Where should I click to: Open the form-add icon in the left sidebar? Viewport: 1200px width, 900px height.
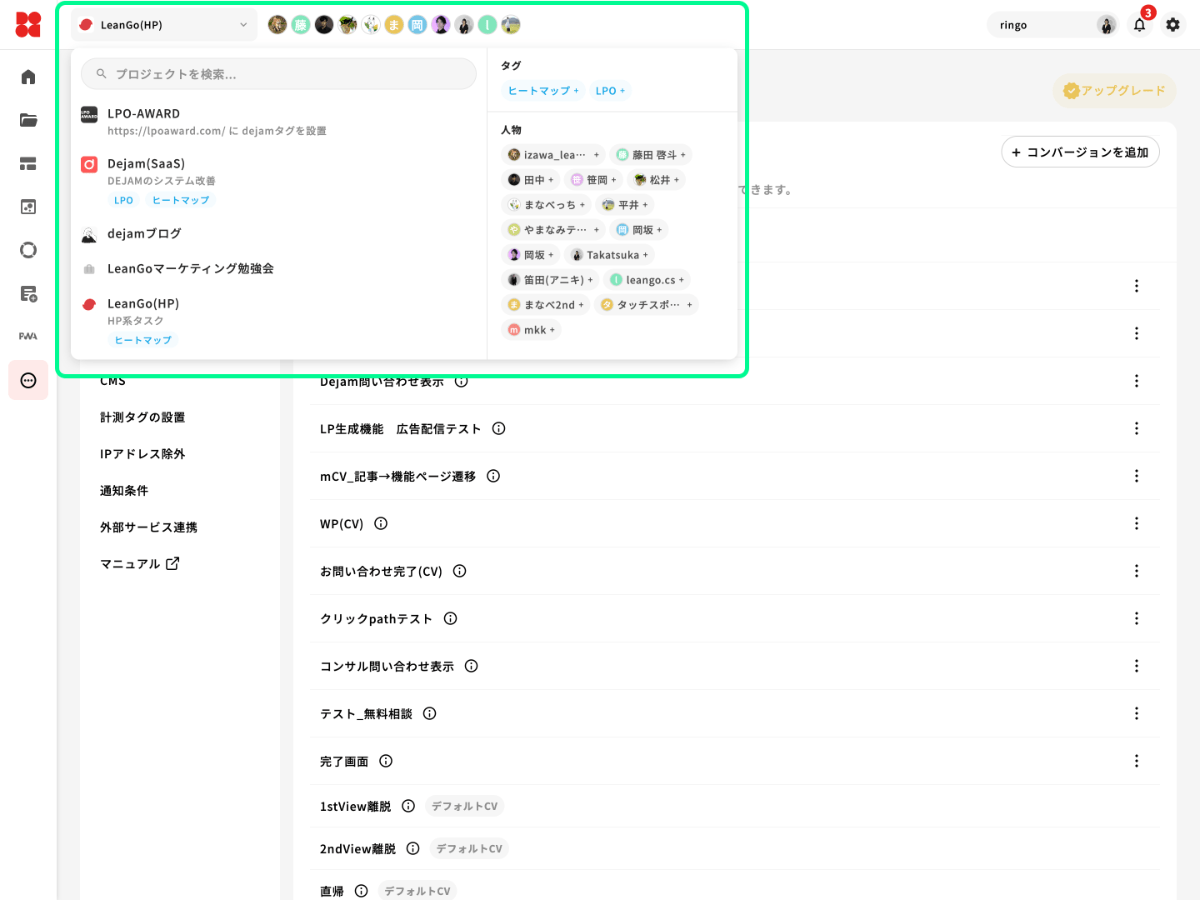(28, 294)
